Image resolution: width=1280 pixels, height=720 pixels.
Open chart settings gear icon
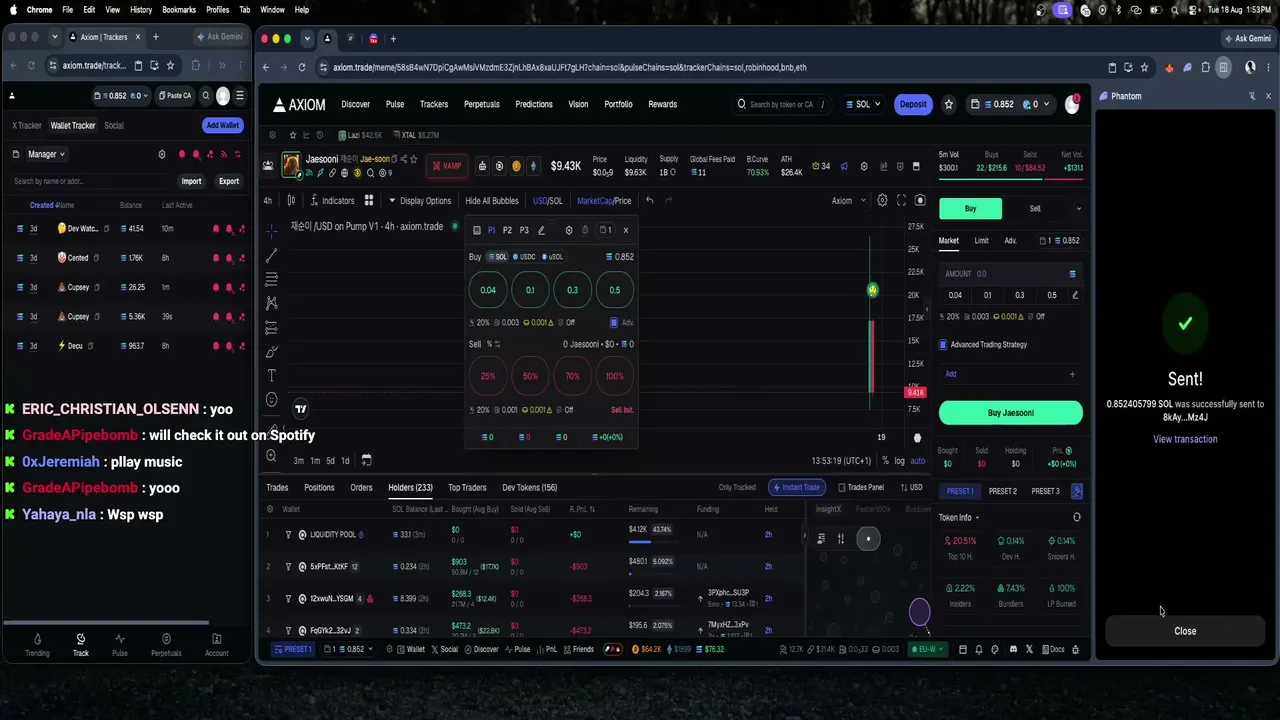pos(882,200)
